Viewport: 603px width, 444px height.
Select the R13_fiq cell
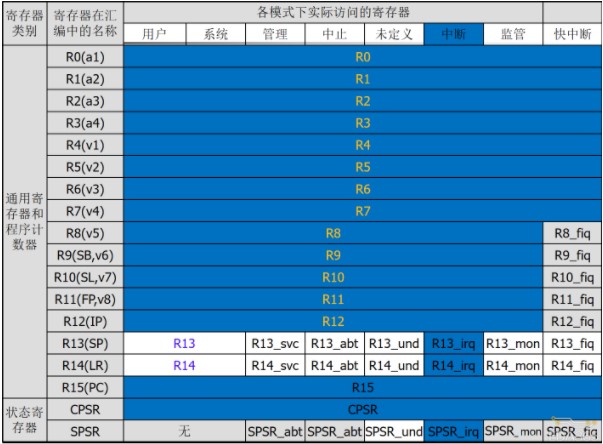(x=572, y=343)
